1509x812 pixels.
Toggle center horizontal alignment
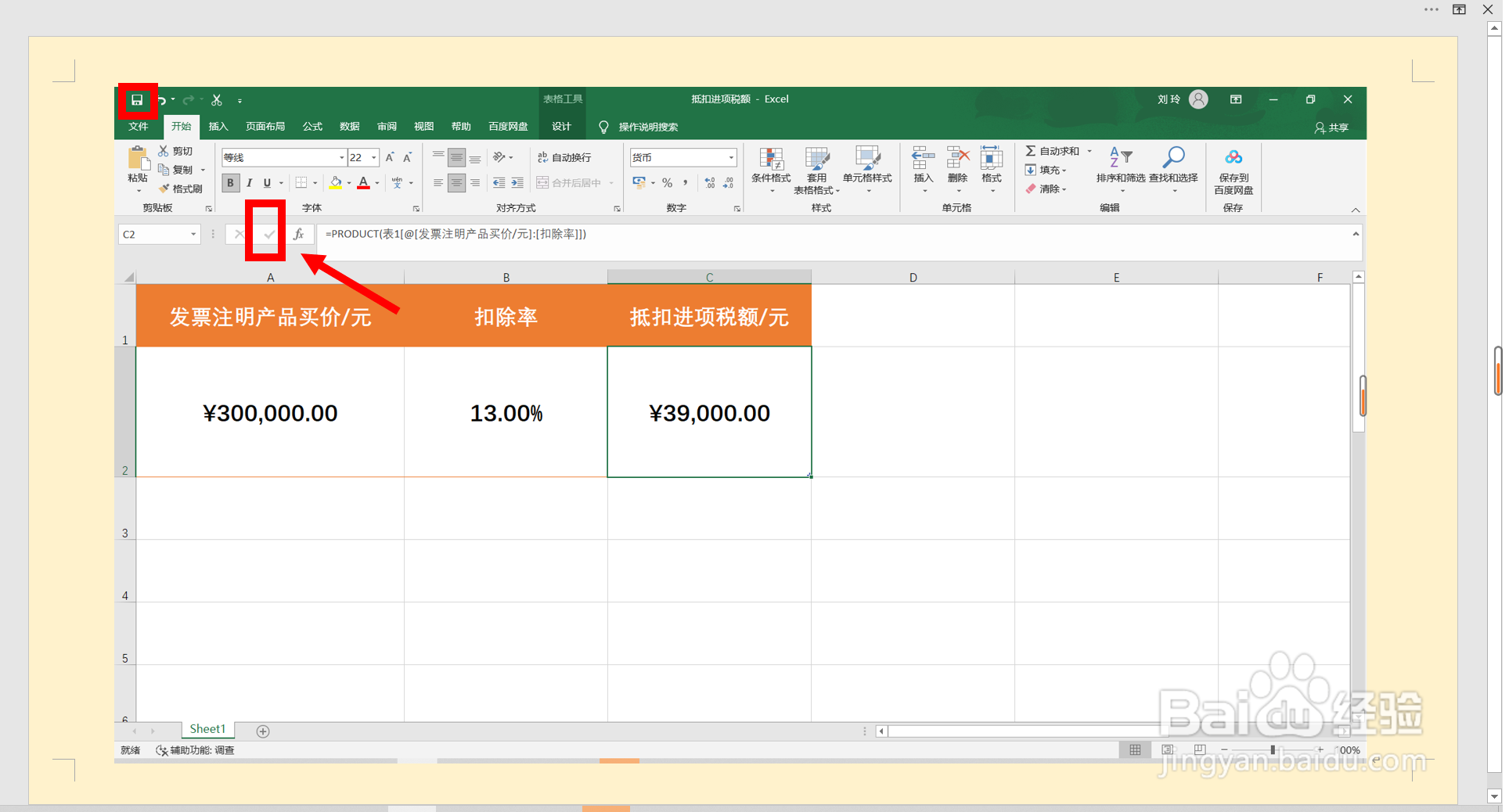coord(456,183)
